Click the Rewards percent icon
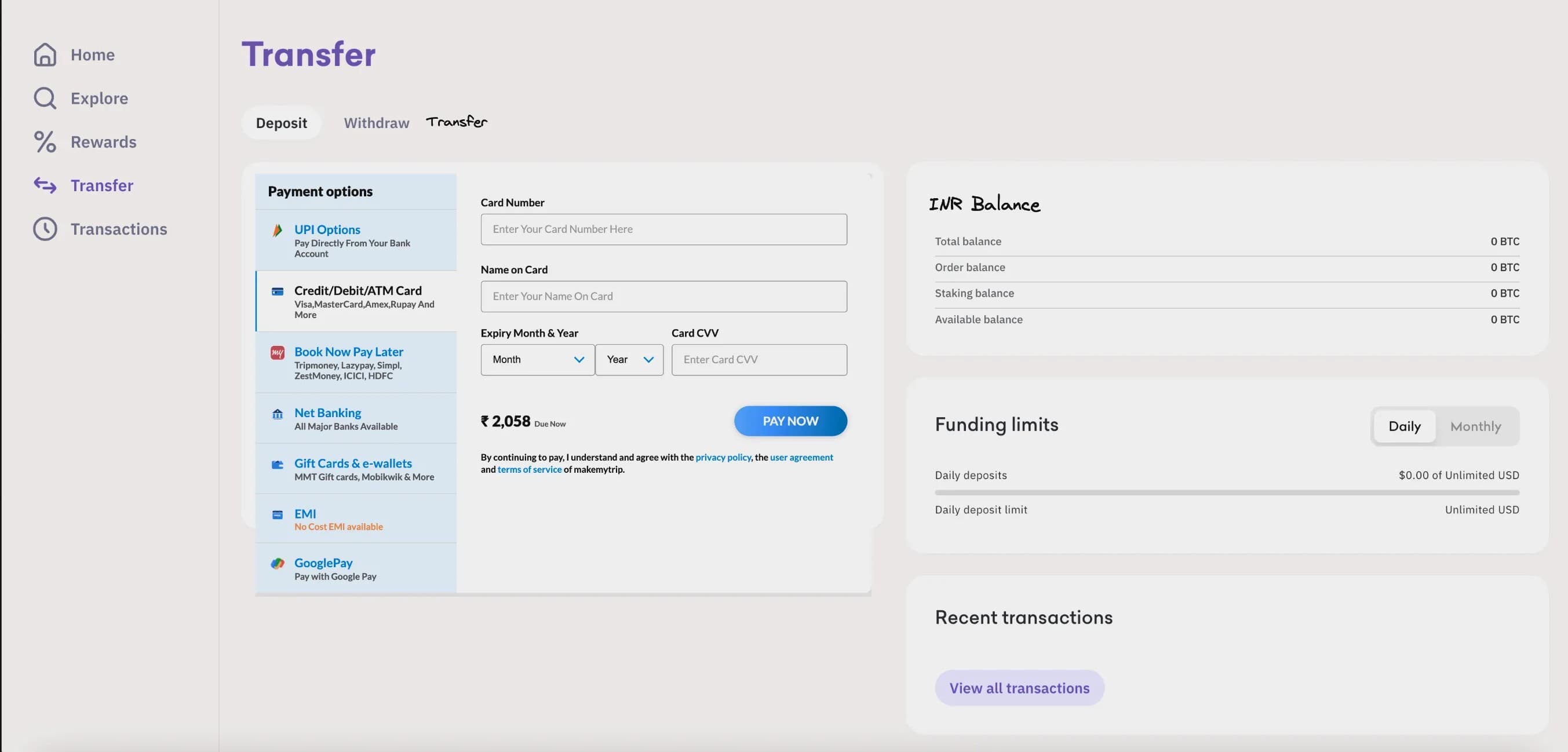The height and width of the screenshot is (752, 1568). 45,141
